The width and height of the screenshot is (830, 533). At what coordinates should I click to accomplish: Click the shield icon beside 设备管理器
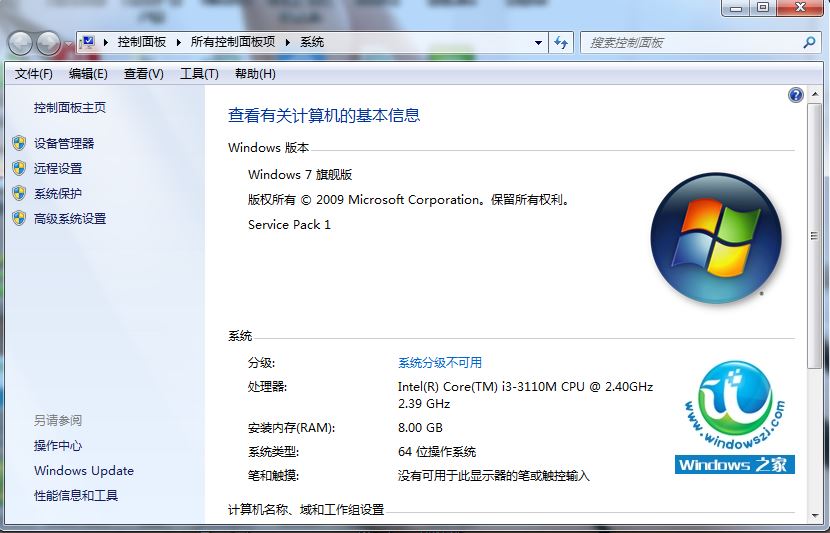click(x=19, y=143)
